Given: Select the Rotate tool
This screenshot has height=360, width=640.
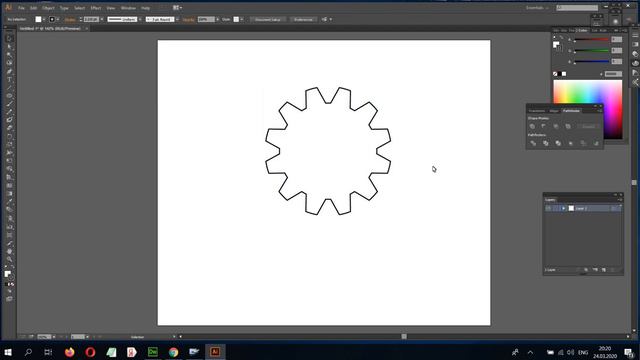Looking at the screenshot, I should pyautogui.click(x=9, y=136).
